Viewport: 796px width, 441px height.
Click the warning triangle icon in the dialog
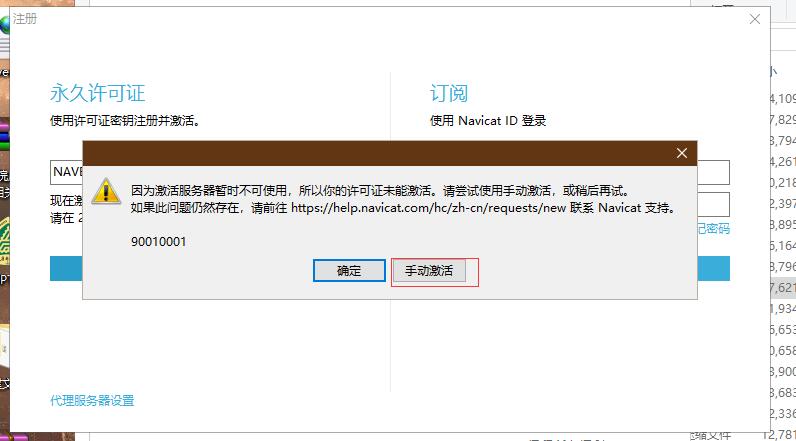point(106,191)
